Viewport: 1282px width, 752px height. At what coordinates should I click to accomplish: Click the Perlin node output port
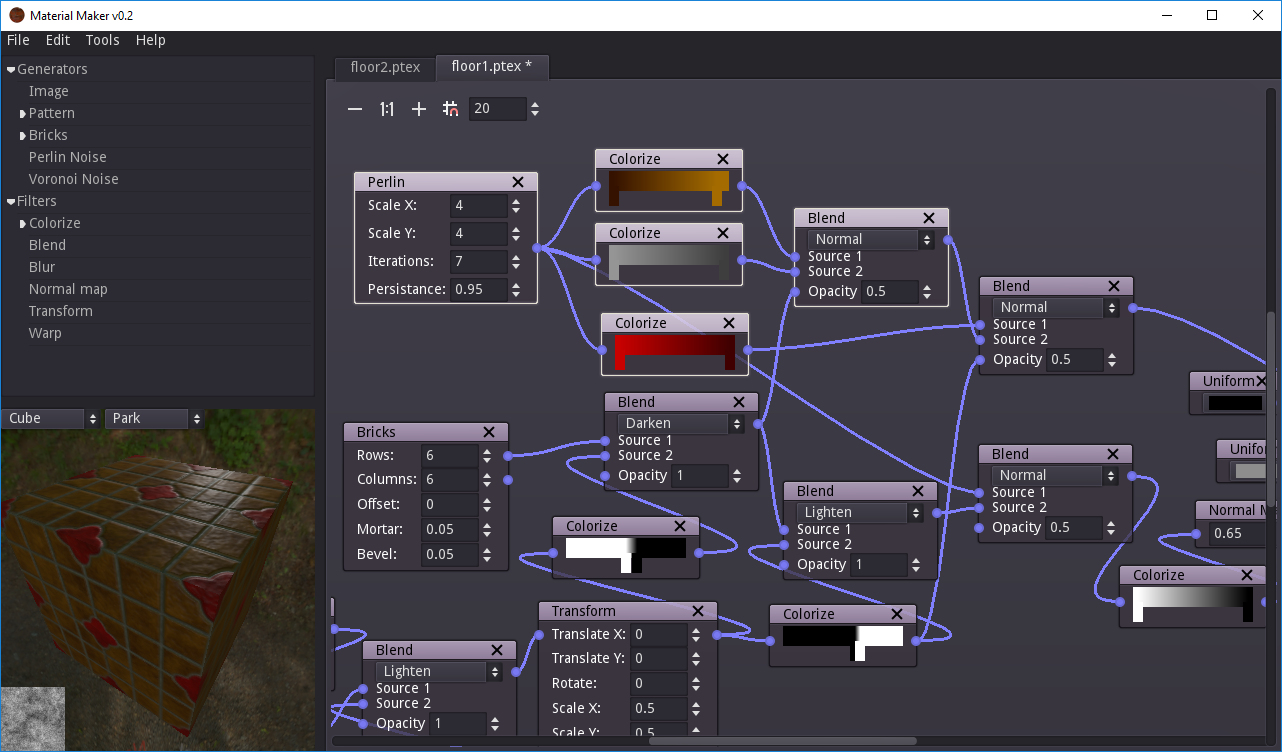537,247
